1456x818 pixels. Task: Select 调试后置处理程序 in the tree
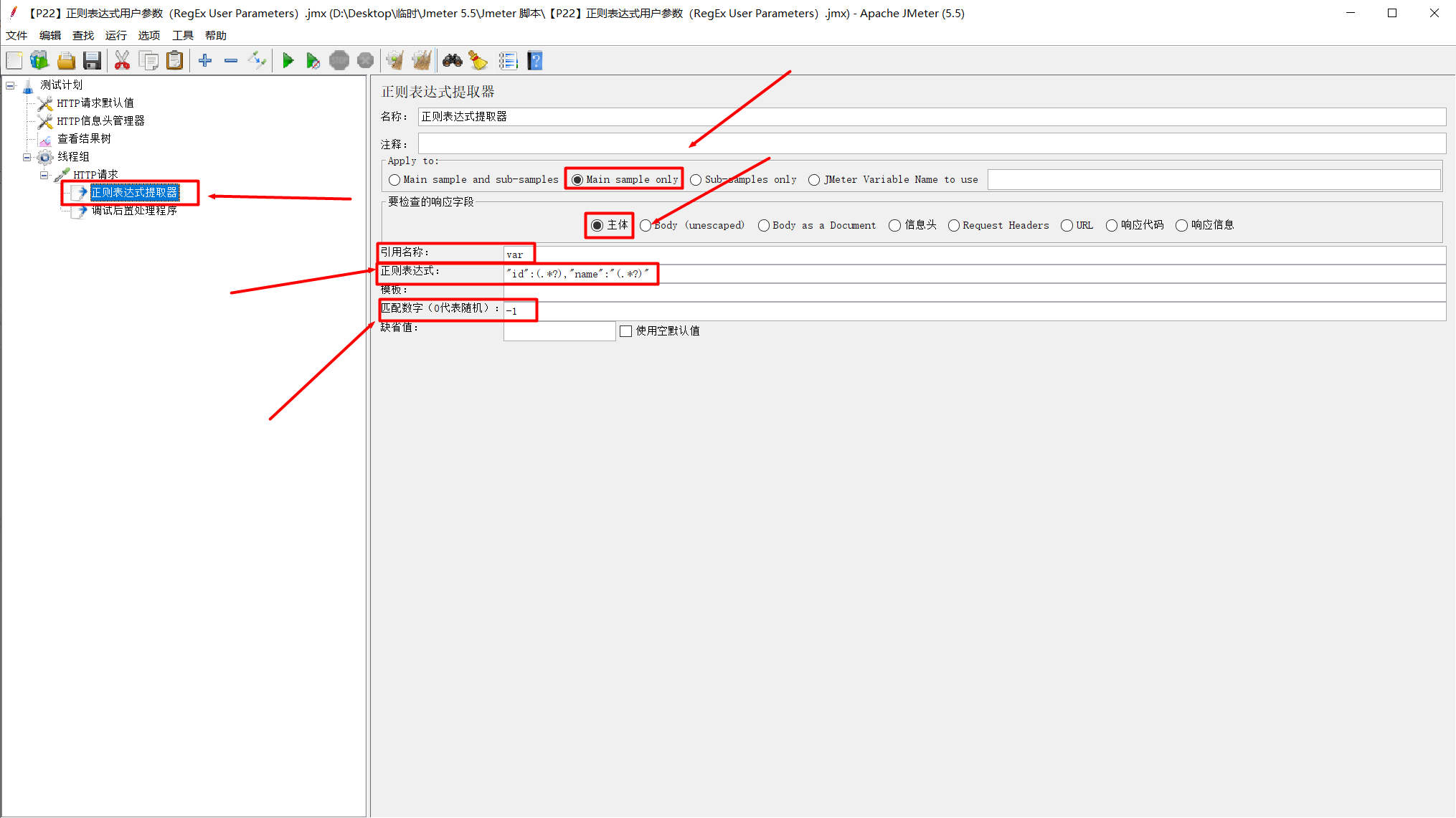[134, 211]
